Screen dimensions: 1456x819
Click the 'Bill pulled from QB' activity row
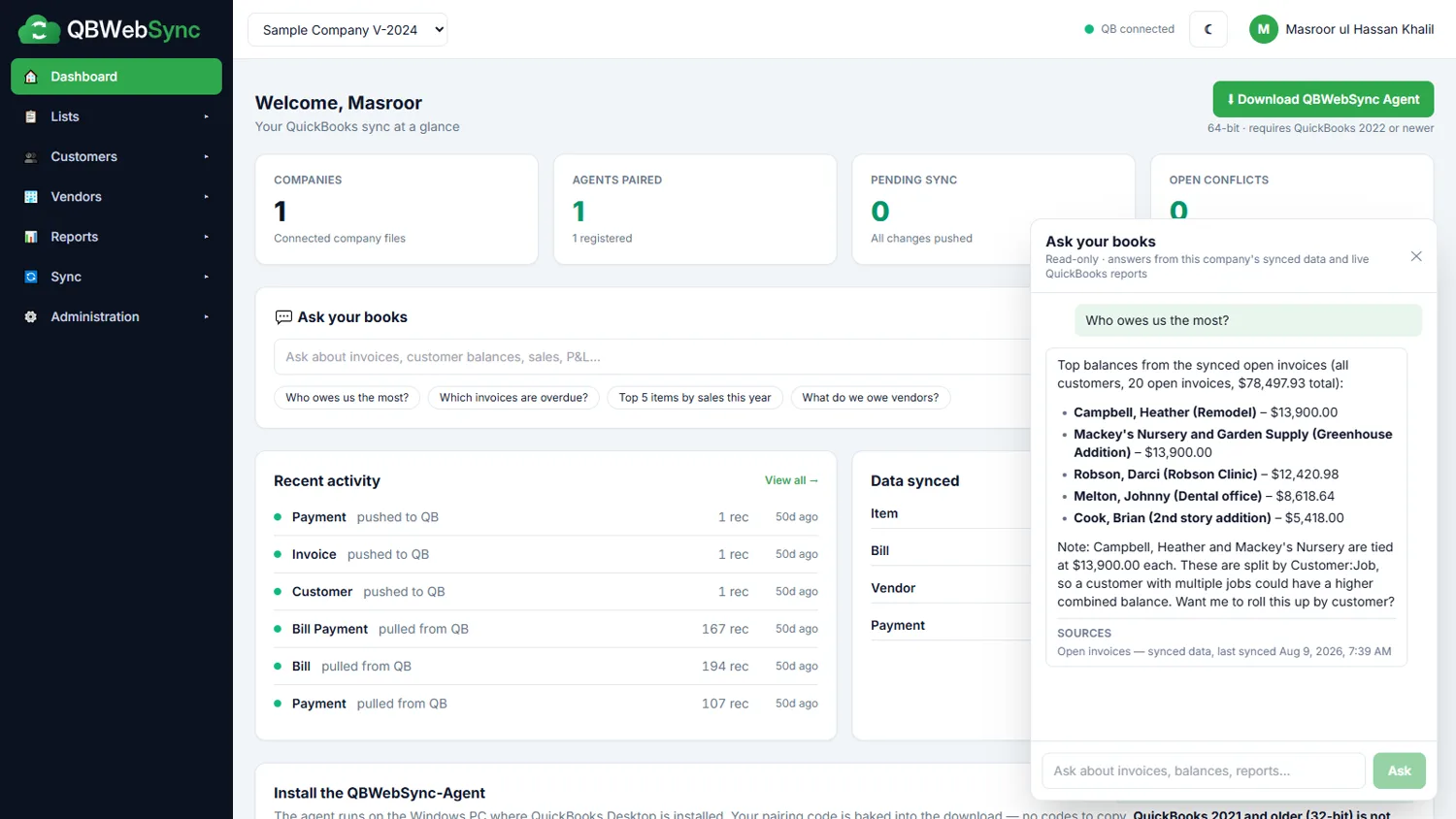click(546, 667)
